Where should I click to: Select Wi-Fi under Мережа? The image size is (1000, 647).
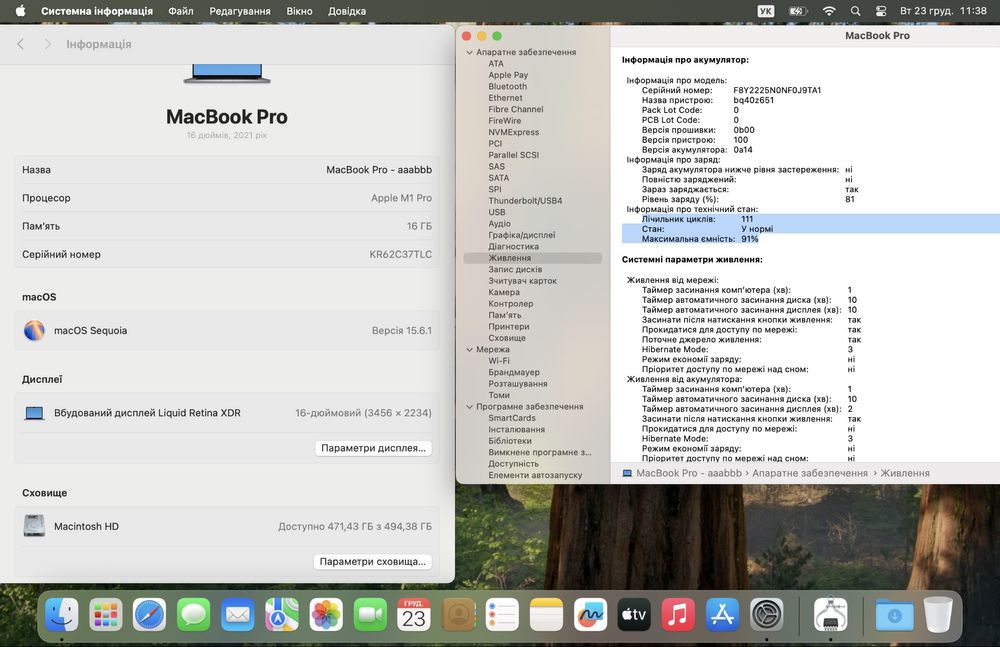pos(499,361)
